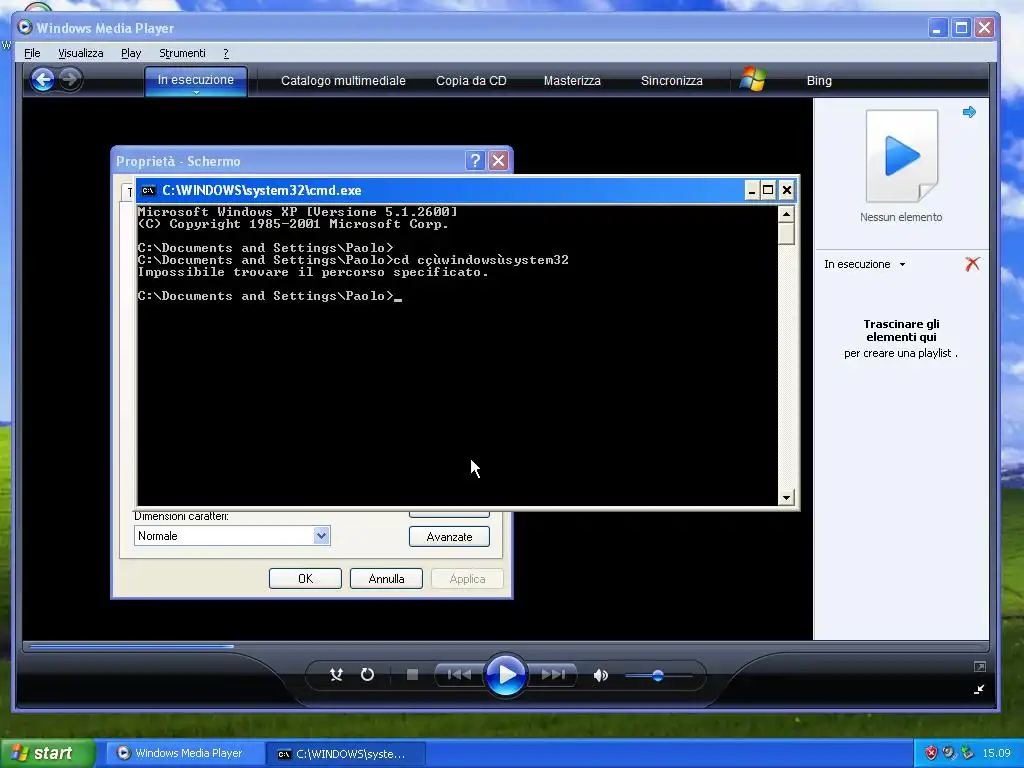The width and height of the screenshot is (1024, 768).
Task: Click the Back arrow in Media Player
Action: 43,80
